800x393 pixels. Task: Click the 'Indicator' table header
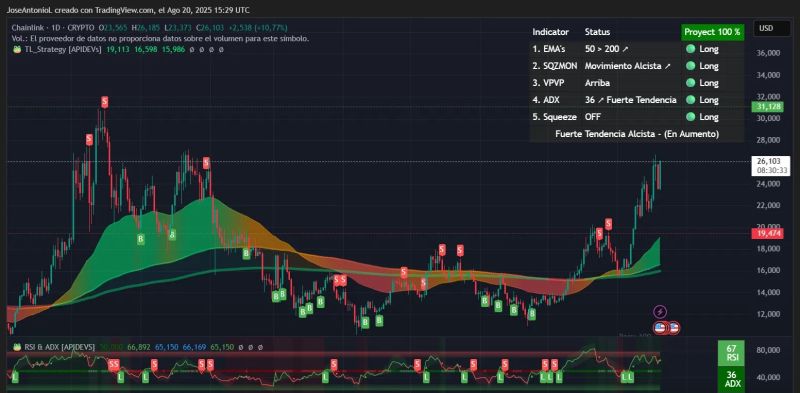551,32
